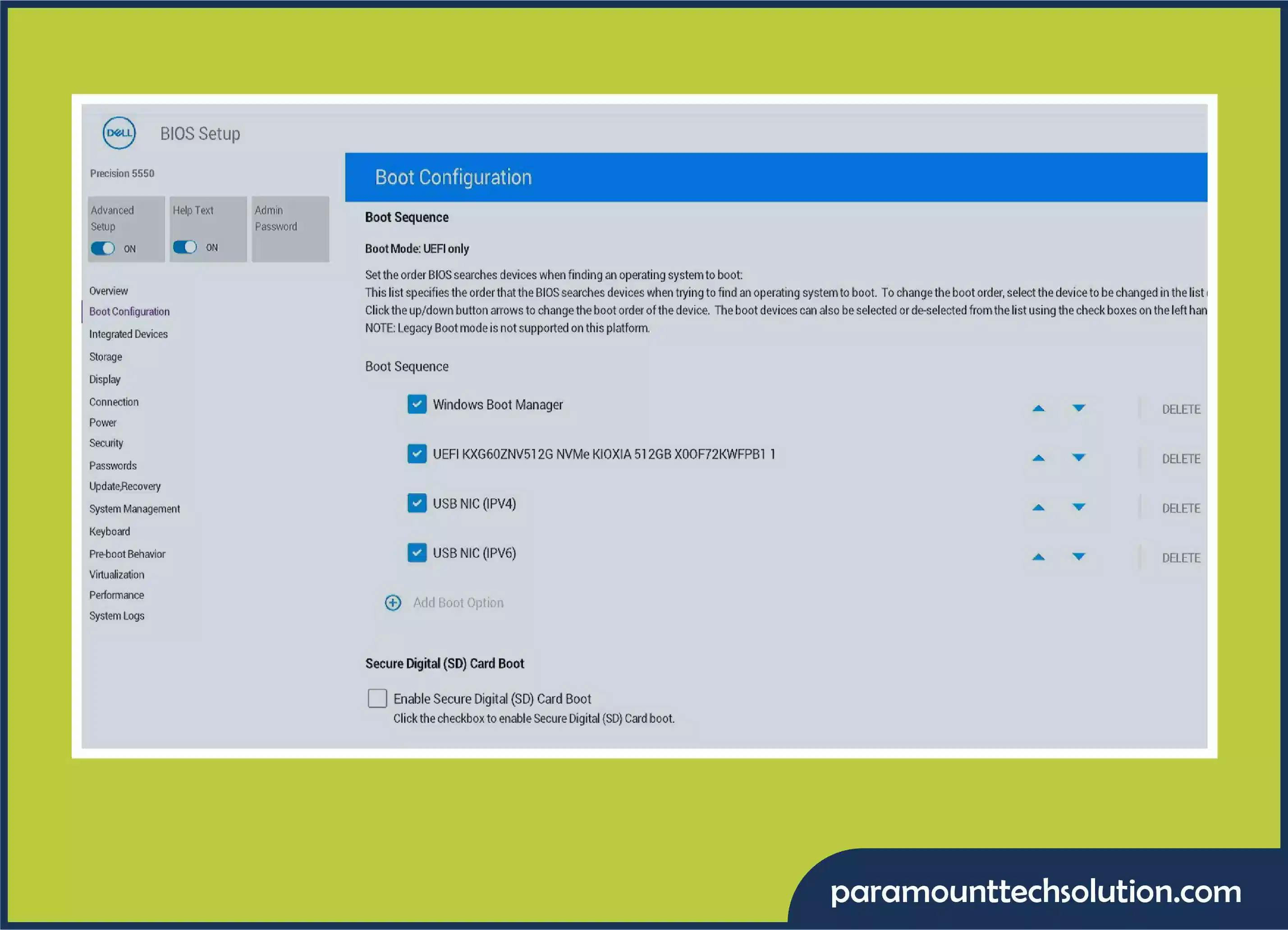Move USB NIC (IPV4) down arrow
1288x930 pixels.
(1078, 507)
